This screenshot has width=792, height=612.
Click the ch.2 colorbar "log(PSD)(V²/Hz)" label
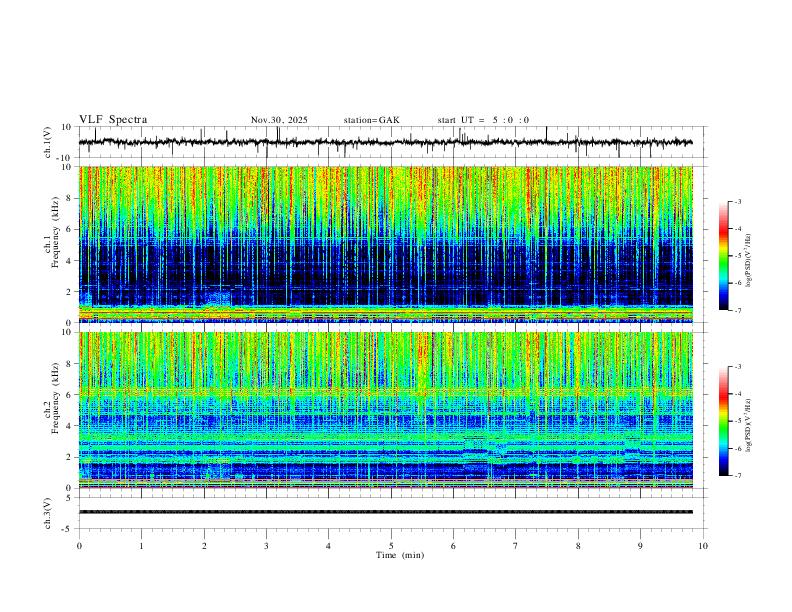pos(749,425)
